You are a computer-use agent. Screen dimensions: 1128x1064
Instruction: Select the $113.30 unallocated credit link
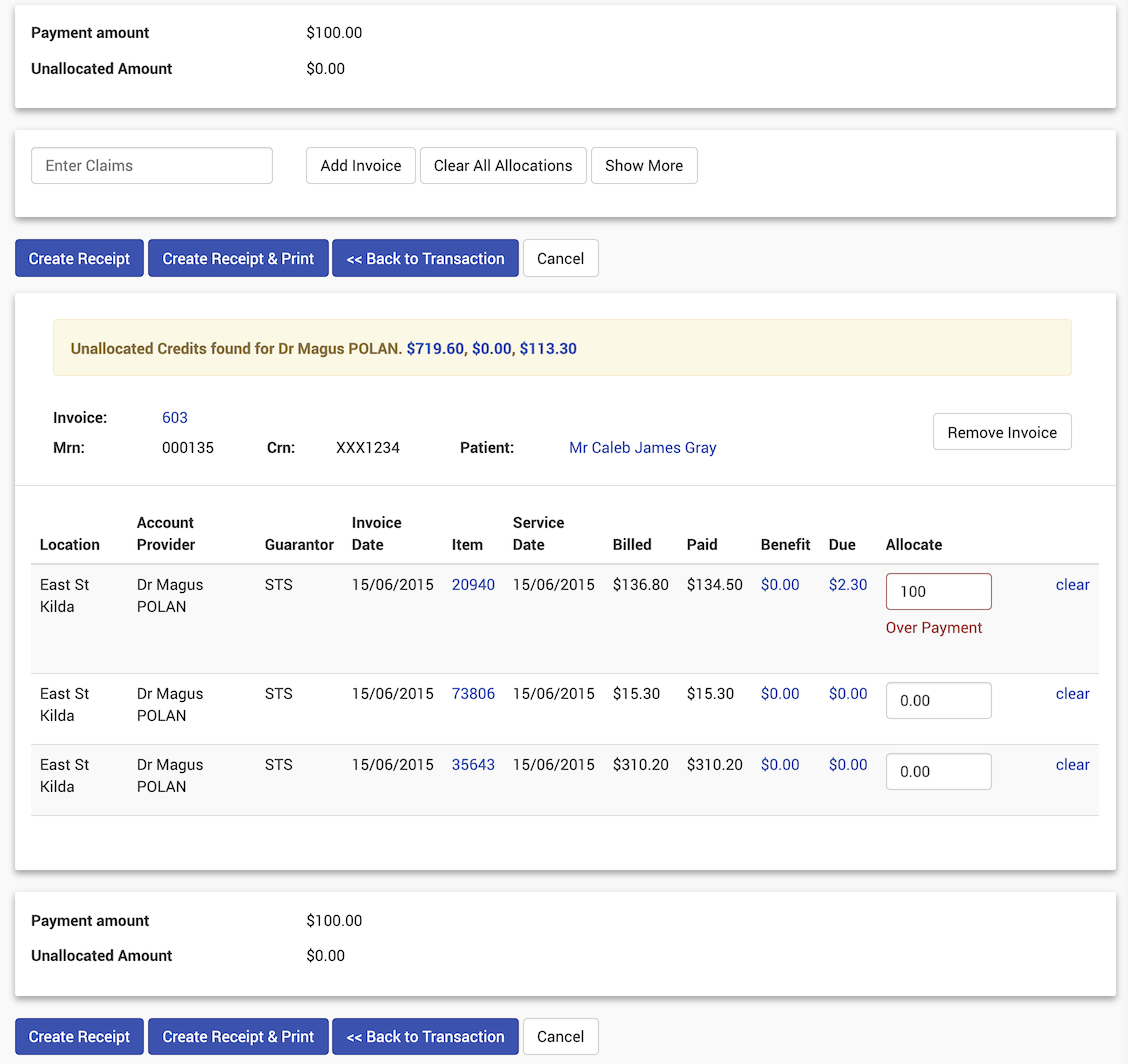pos(548,349)
